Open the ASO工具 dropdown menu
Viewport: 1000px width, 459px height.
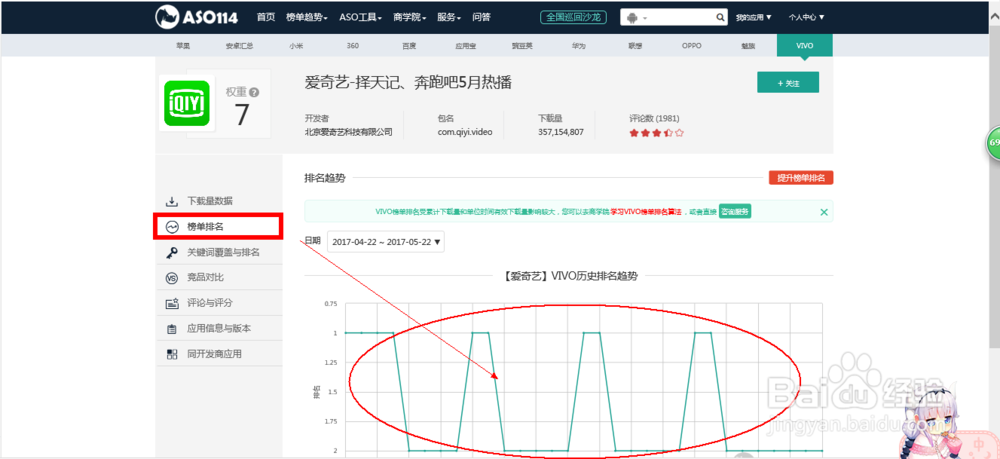tap(360, 17)
